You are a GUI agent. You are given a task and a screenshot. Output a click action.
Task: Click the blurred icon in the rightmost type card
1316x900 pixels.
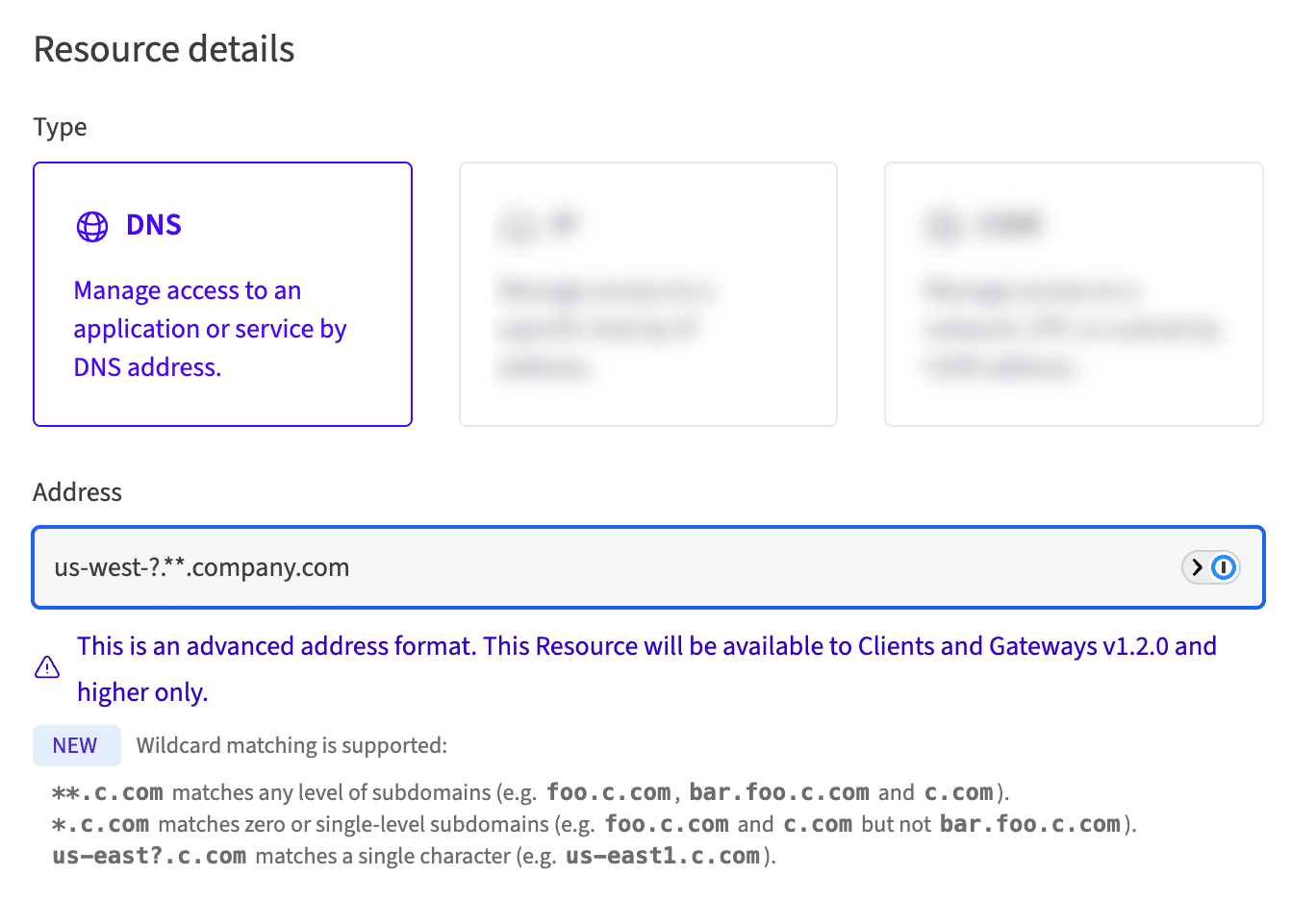point(944,226)
